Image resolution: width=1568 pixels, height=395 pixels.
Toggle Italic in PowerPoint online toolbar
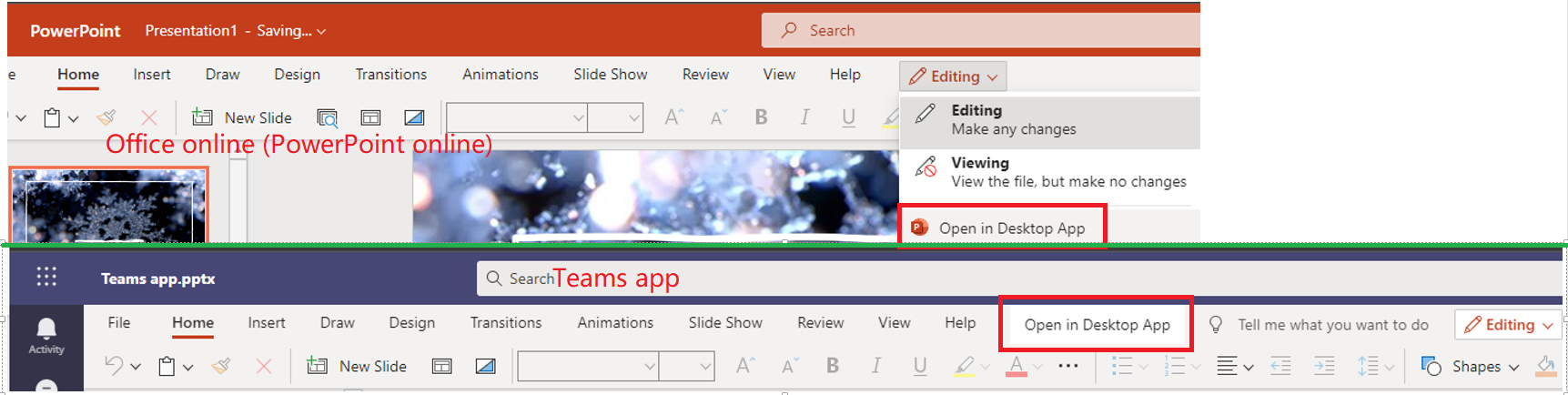[804, 116]
